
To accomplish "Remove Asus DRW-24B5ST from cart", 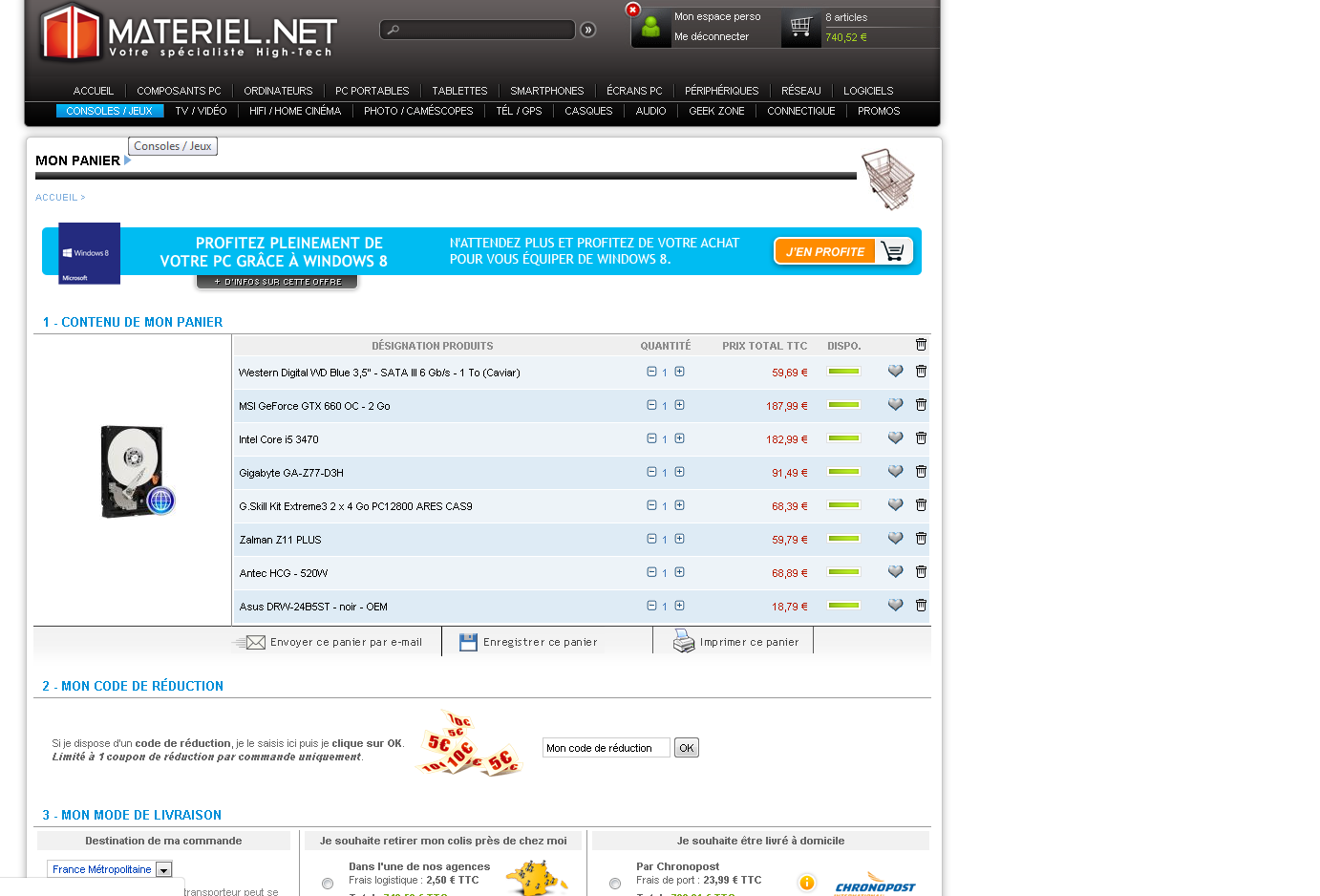I will click(921, 606).
